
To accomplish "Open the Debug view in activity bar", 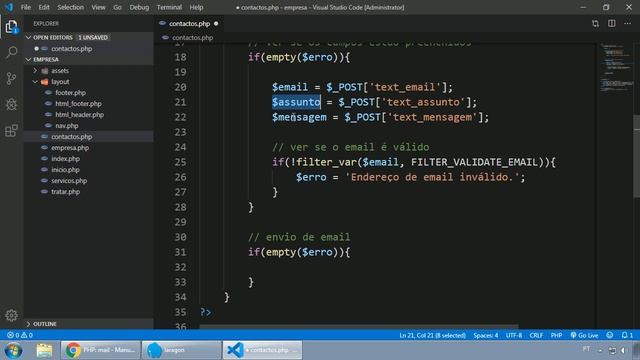I will click(11, 104).
